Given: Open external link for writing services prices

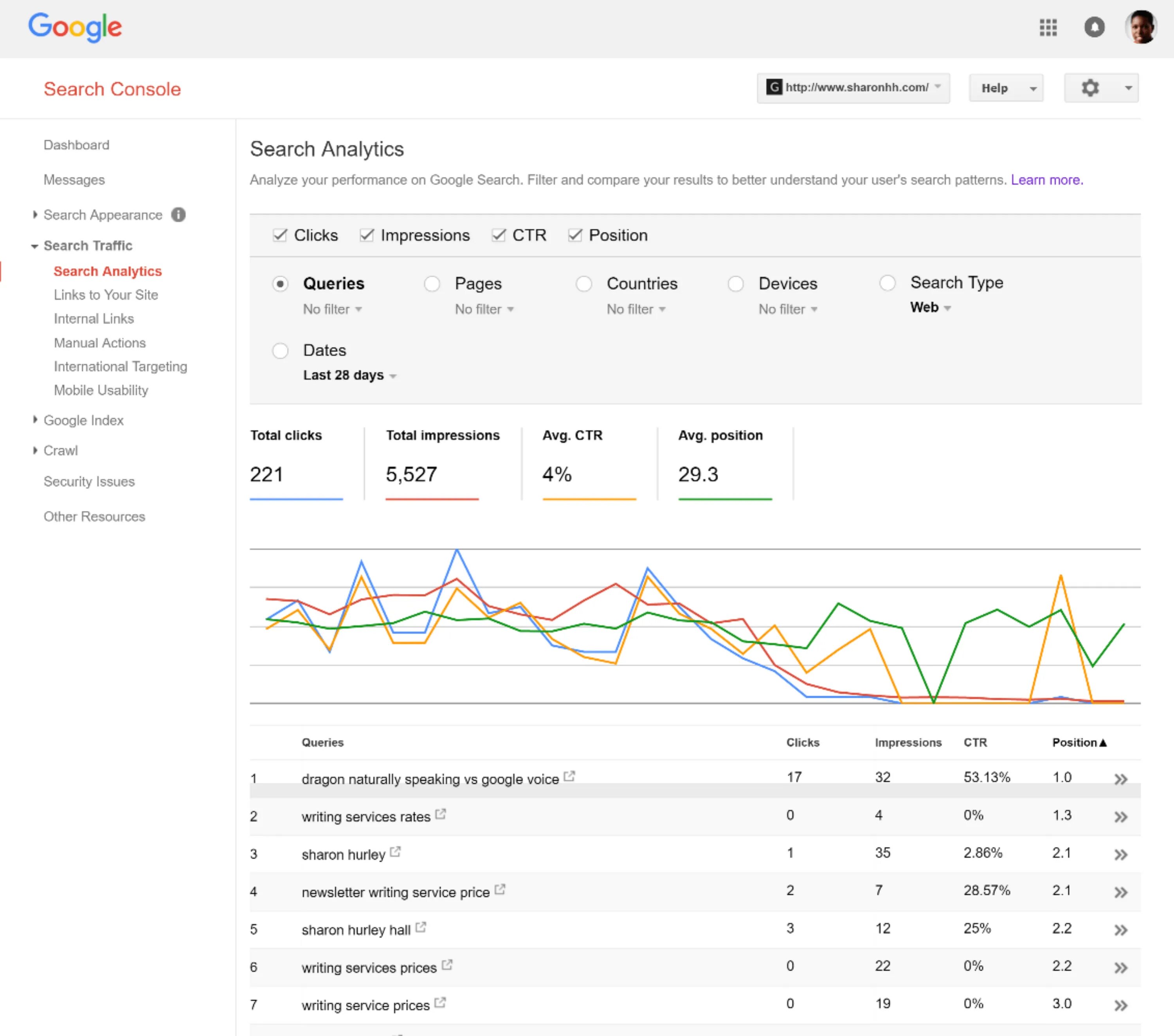Looking at the screenshot, I should (447, 965).
